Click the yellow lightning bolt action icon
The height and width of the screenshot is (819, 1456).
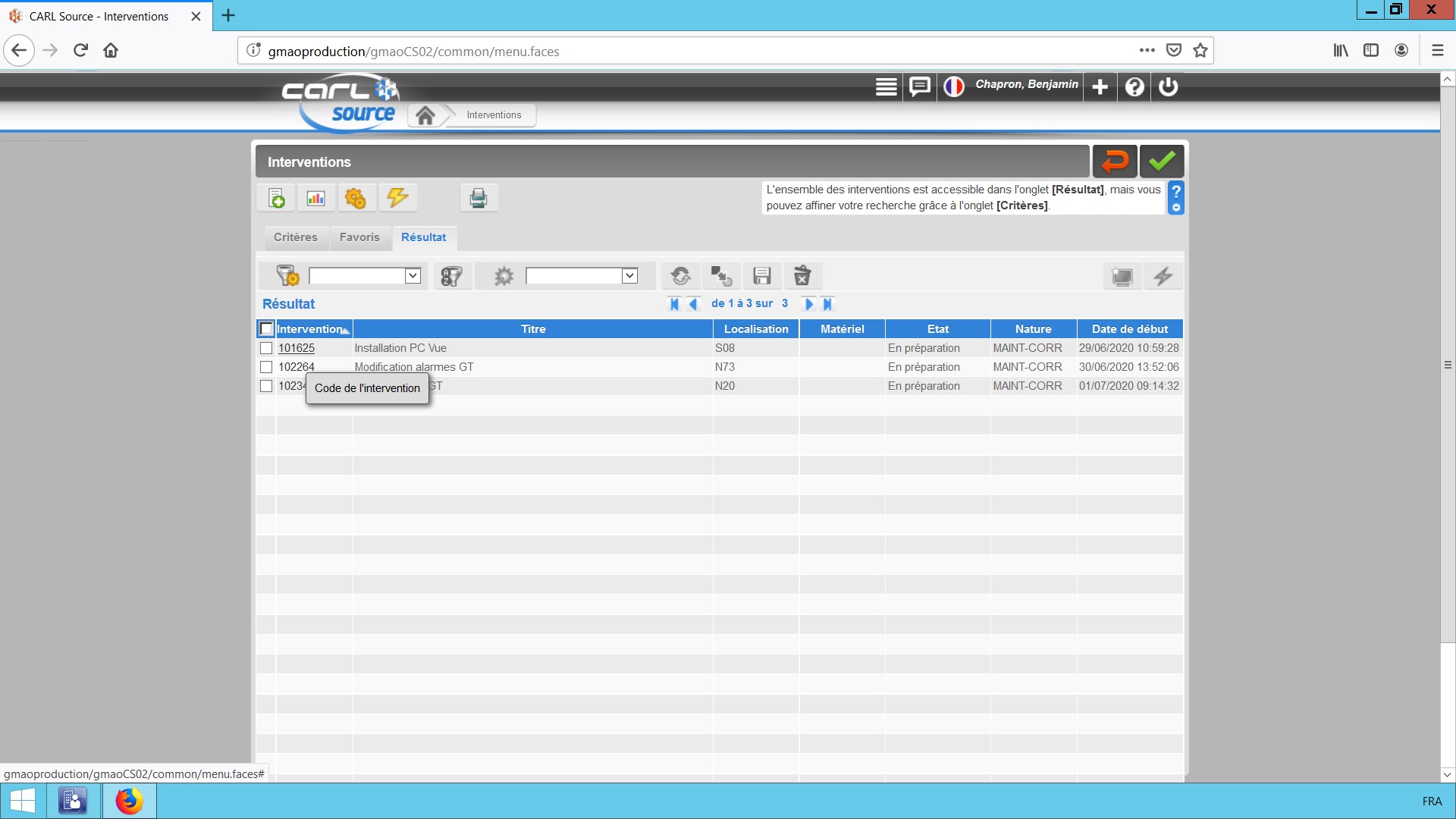click(x=397, y=199)
